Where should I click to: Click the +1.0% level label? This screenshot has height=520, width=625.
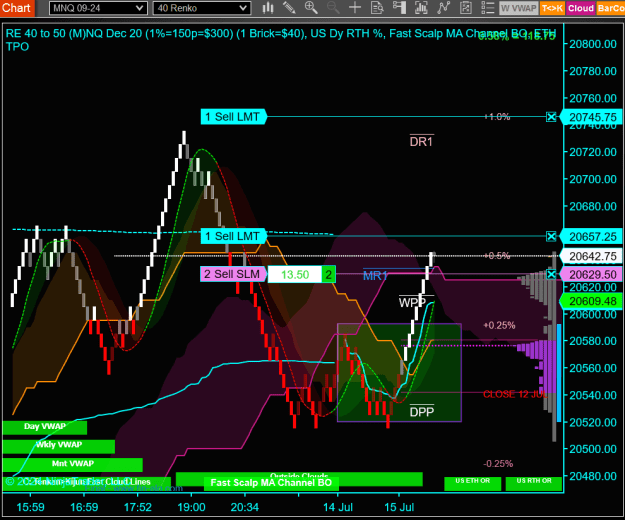pos(497,116)
